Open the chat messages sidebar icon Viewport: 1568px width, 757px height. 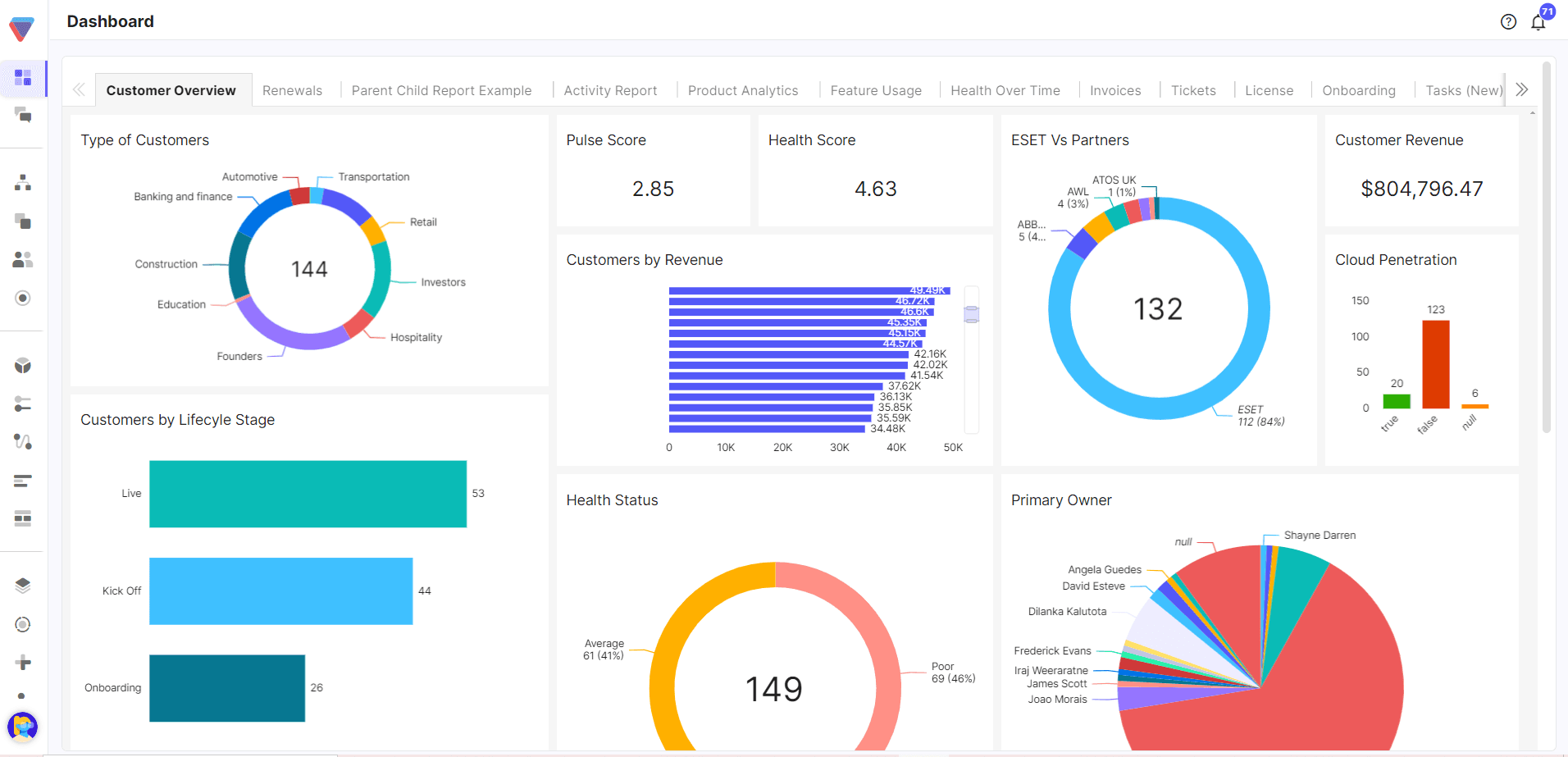pos(23,116)
